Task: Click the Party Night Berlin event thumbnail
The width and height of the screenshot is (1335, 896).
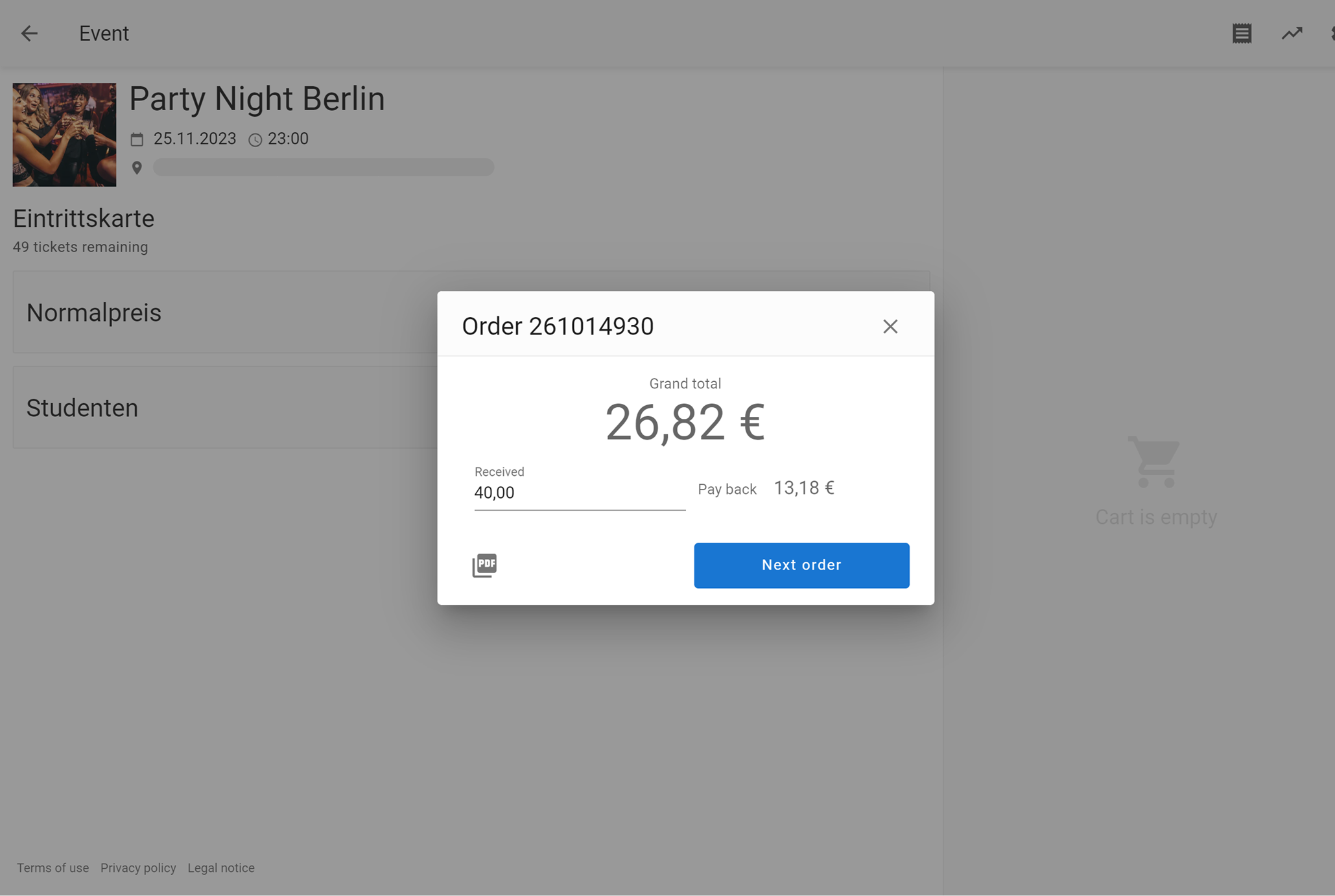Action: [64, 135]
